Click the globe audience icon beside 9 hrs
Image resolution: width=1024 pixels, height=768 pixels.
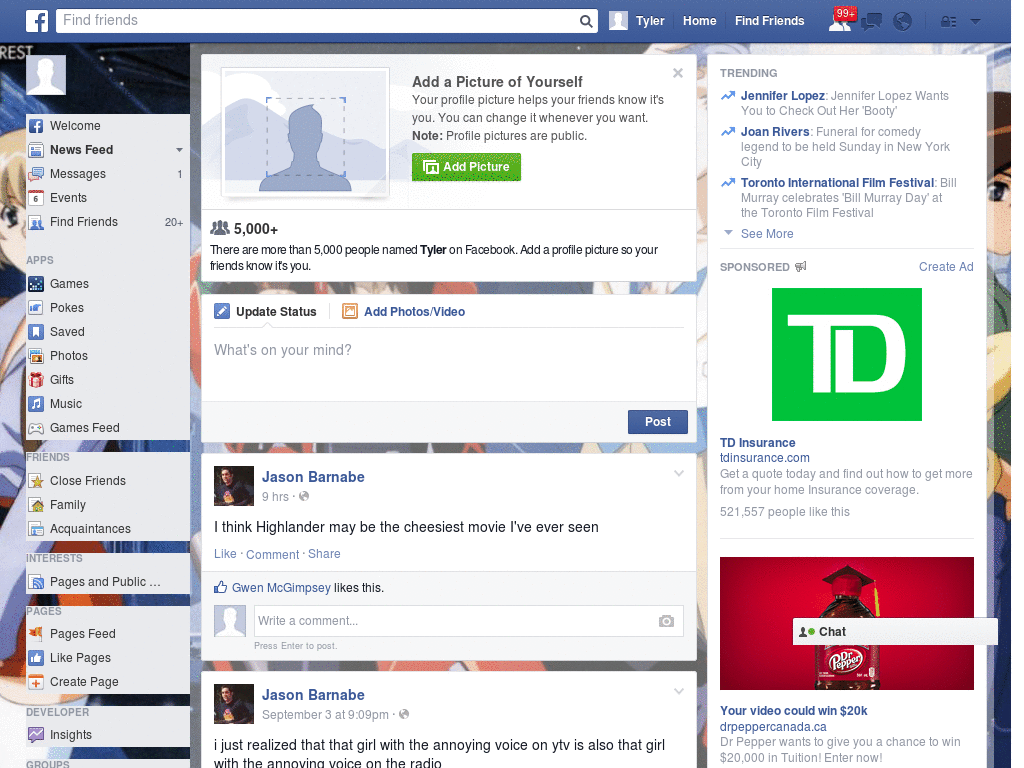click(304, 496)
